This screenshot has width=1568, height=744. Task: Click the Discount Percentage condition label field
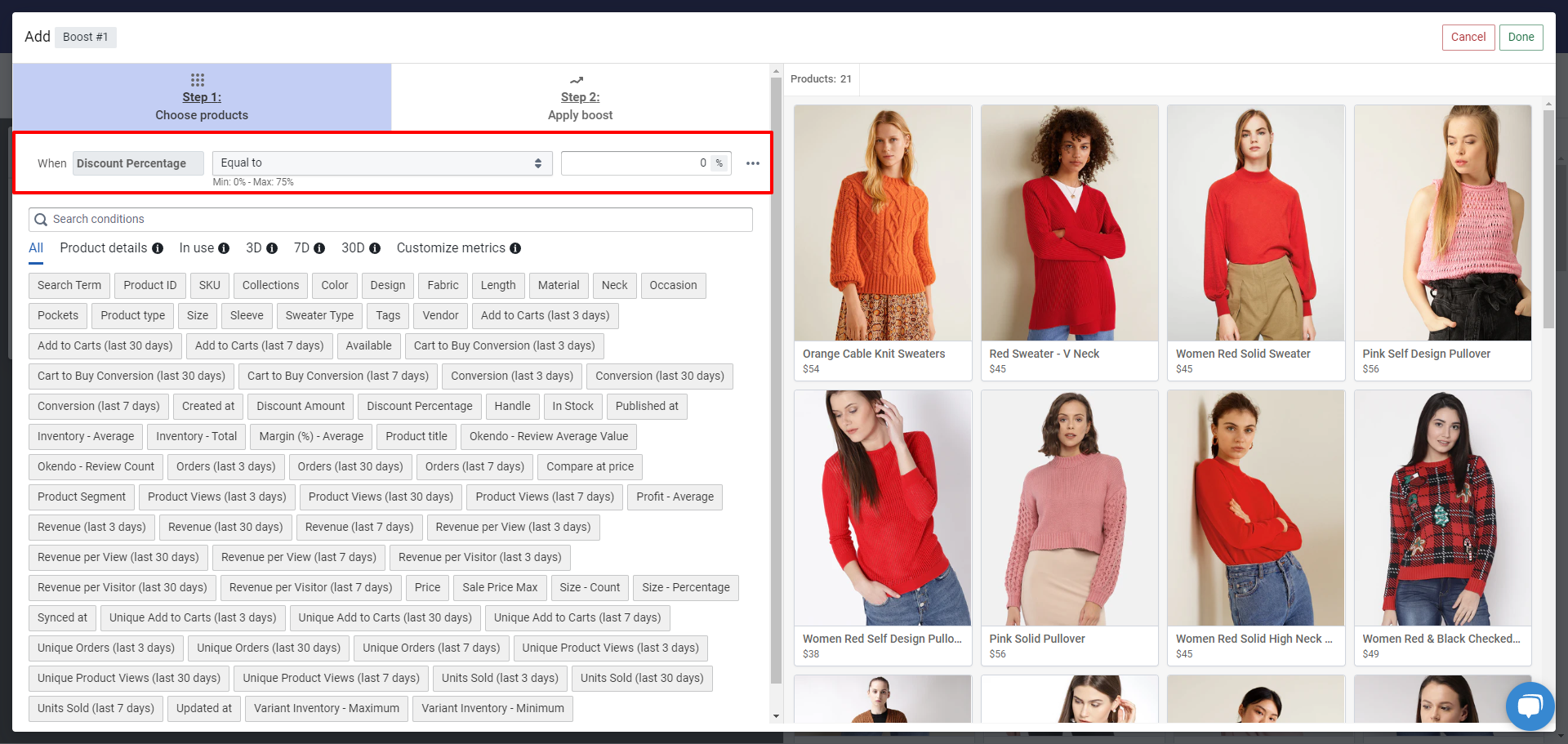point(138,163)
